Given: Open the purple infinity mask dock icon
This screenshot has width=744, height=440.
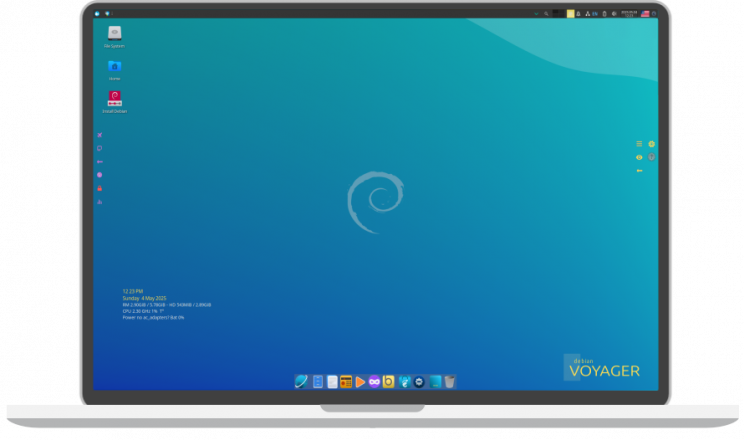Looking at the screenshot, I should tap(374, 382).
